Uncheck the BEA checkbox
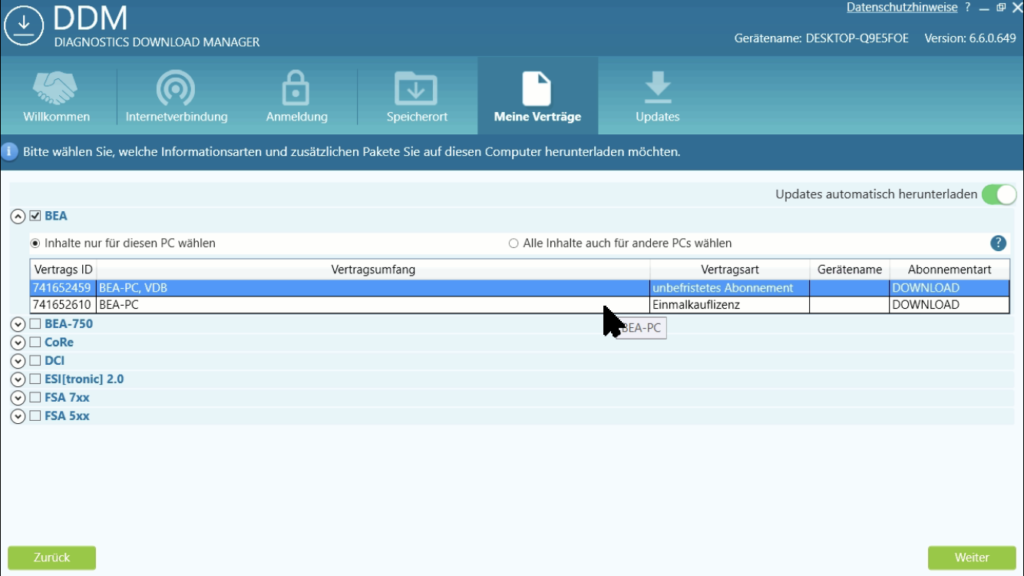The width and height of the screenshot is (1024, 576). [x=35, y=216]
